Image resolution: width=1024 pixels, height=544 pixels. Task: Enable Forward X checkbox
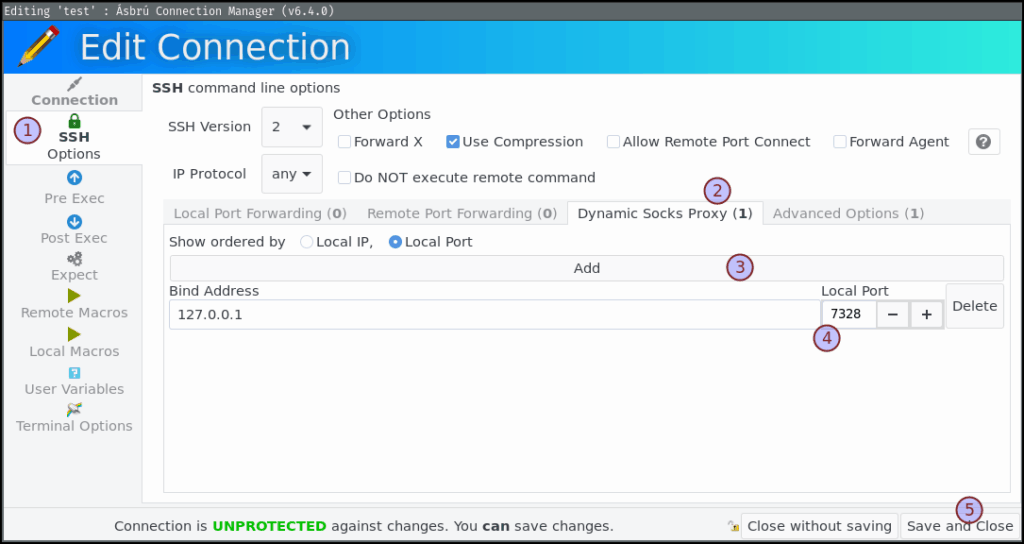(344, 142)
